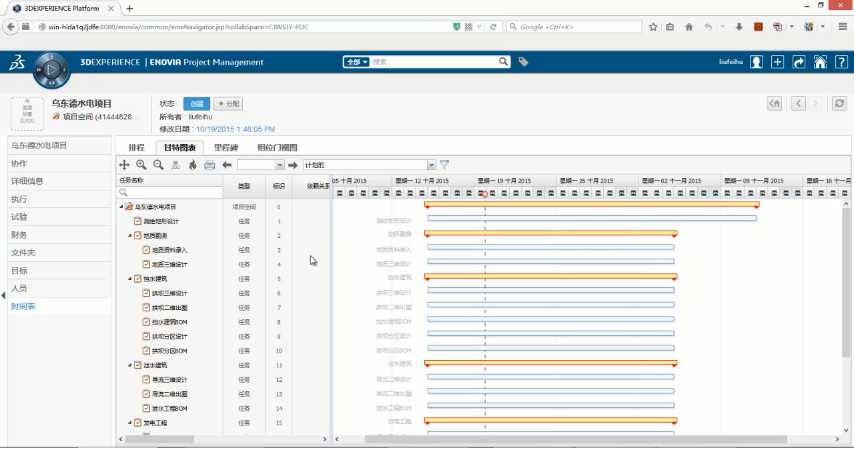Click the plus add icon in header
Image resolution: width=854 pixels, height=449 pixels.
click(x=778, y=62)
